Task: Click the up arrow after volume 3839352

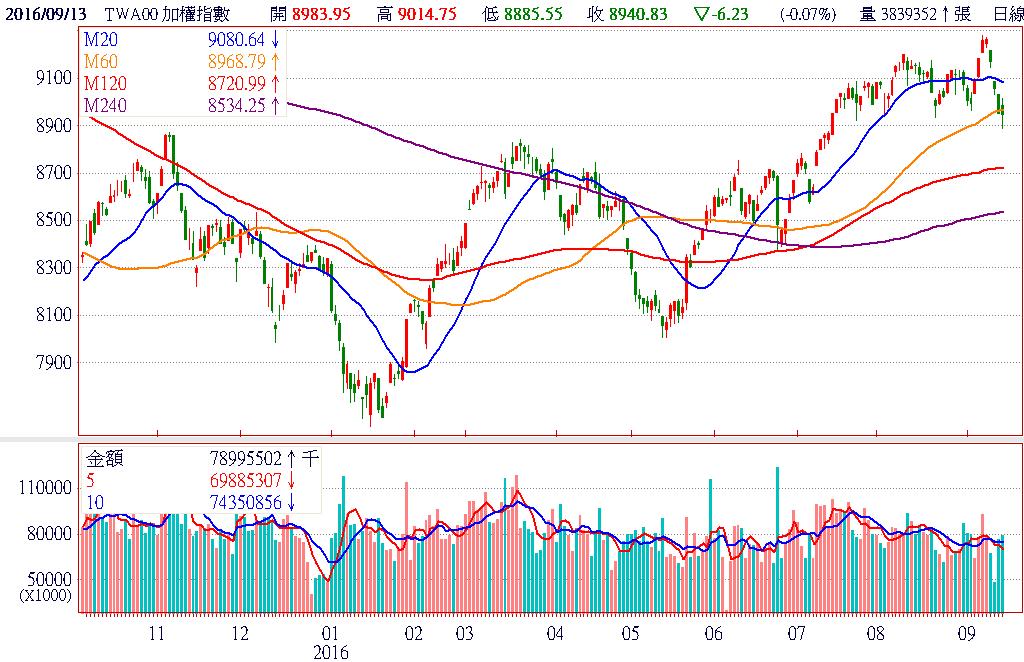Action: (x=945, y=14)
